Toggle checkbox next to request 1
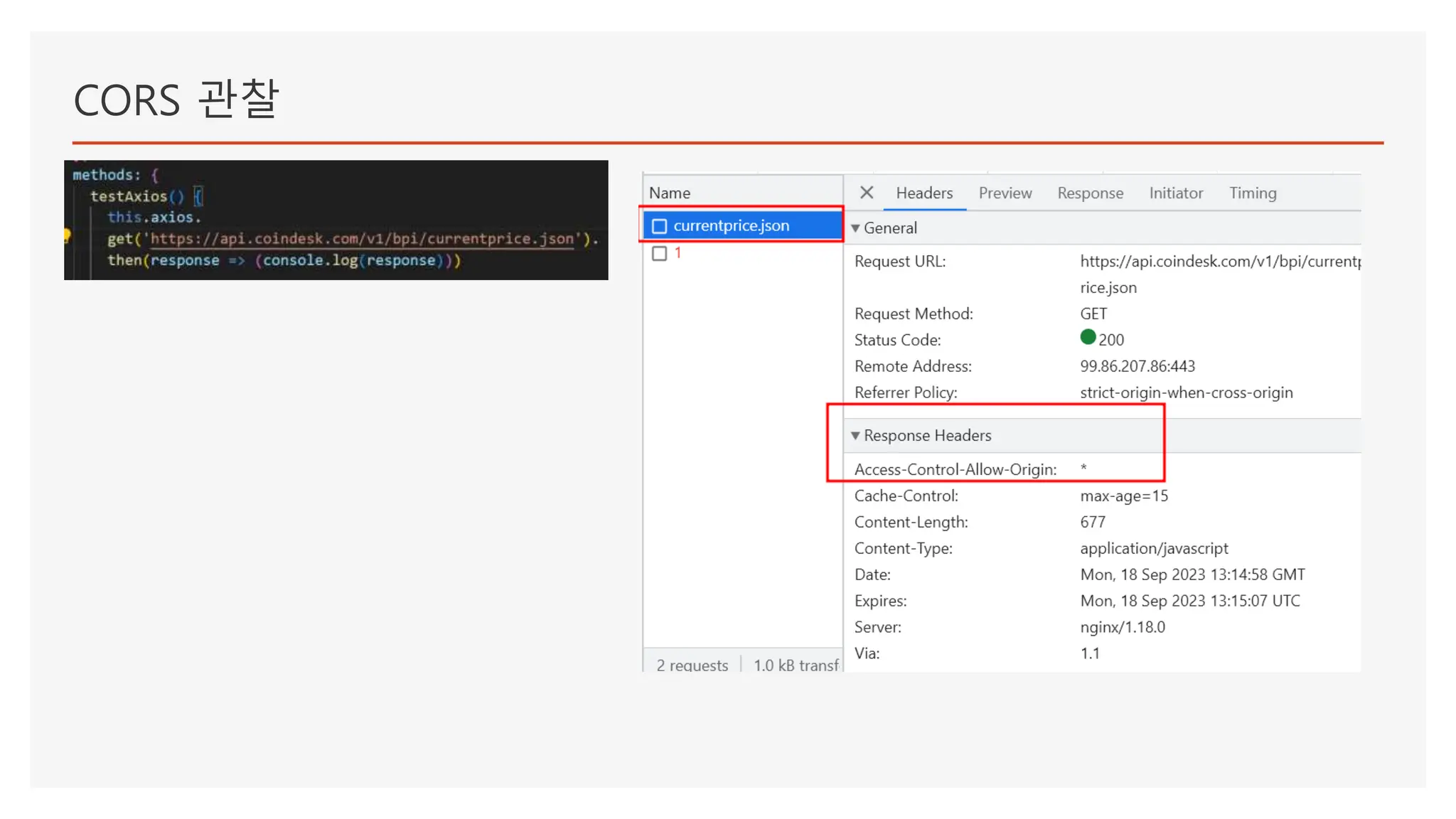 point(660,254)
